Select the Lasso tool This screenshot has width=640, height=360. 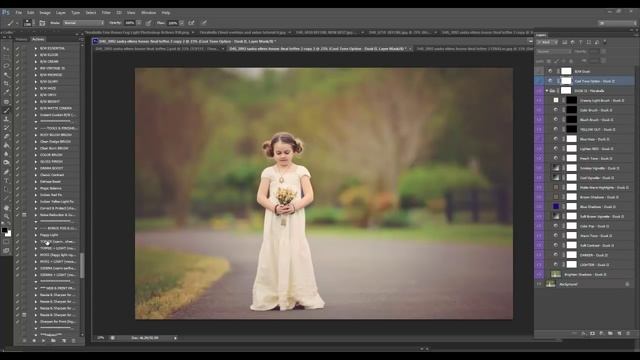click(x=6, y=66)
